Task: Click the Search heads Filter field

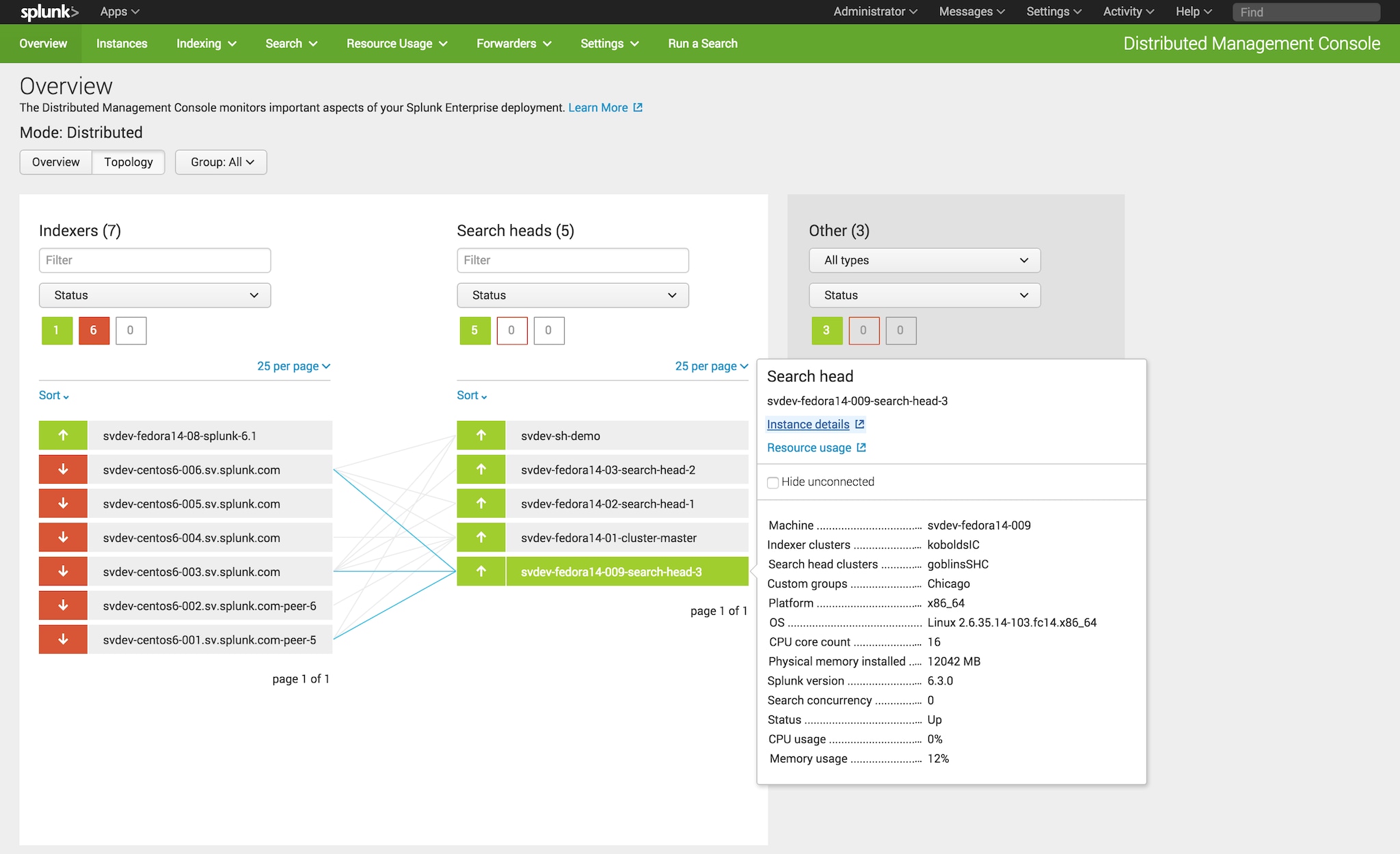Action: coord(573,260)
